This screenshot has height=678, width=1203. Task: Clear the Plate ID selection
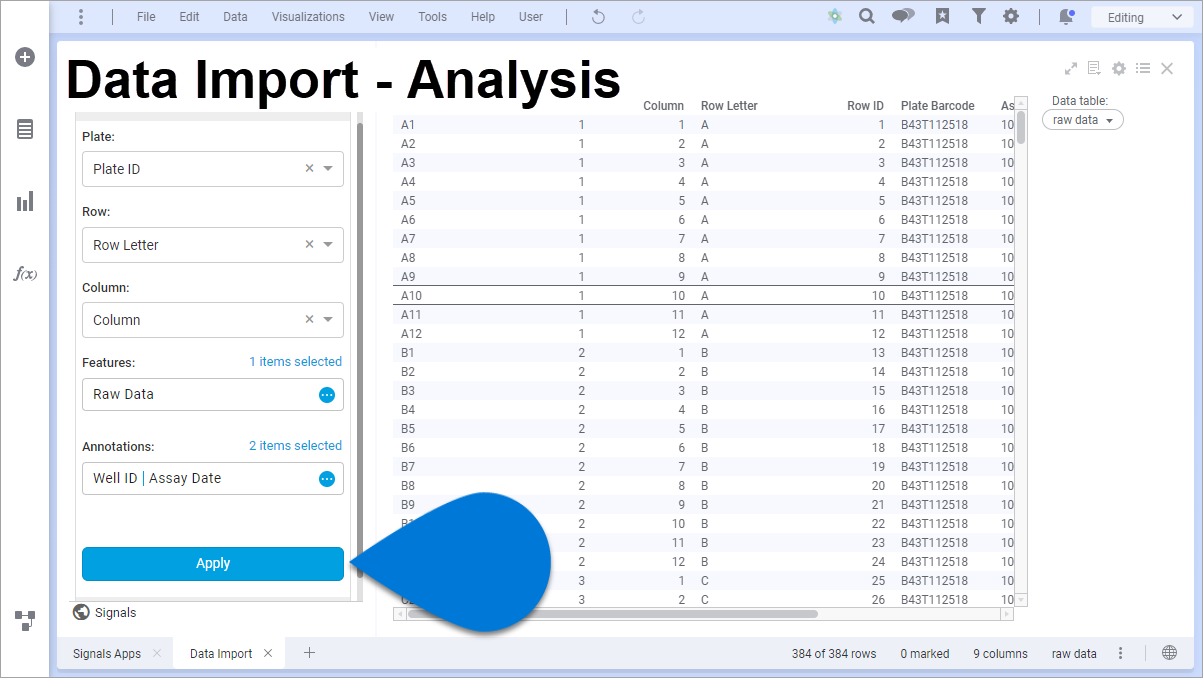tap(309, 169)
